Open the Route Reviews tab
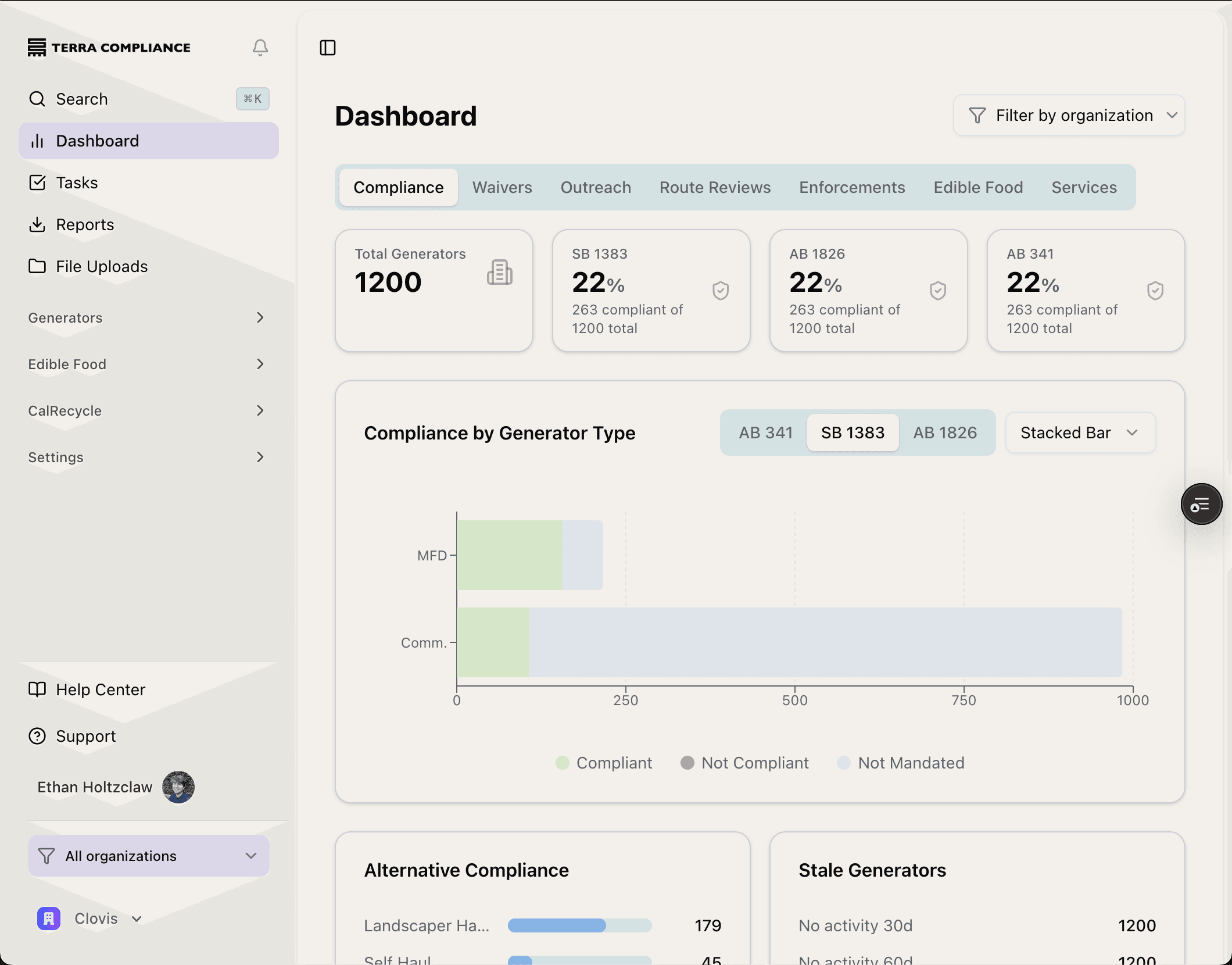The image size is (1232, 965). pyautogui.click(x=715, y=187)
